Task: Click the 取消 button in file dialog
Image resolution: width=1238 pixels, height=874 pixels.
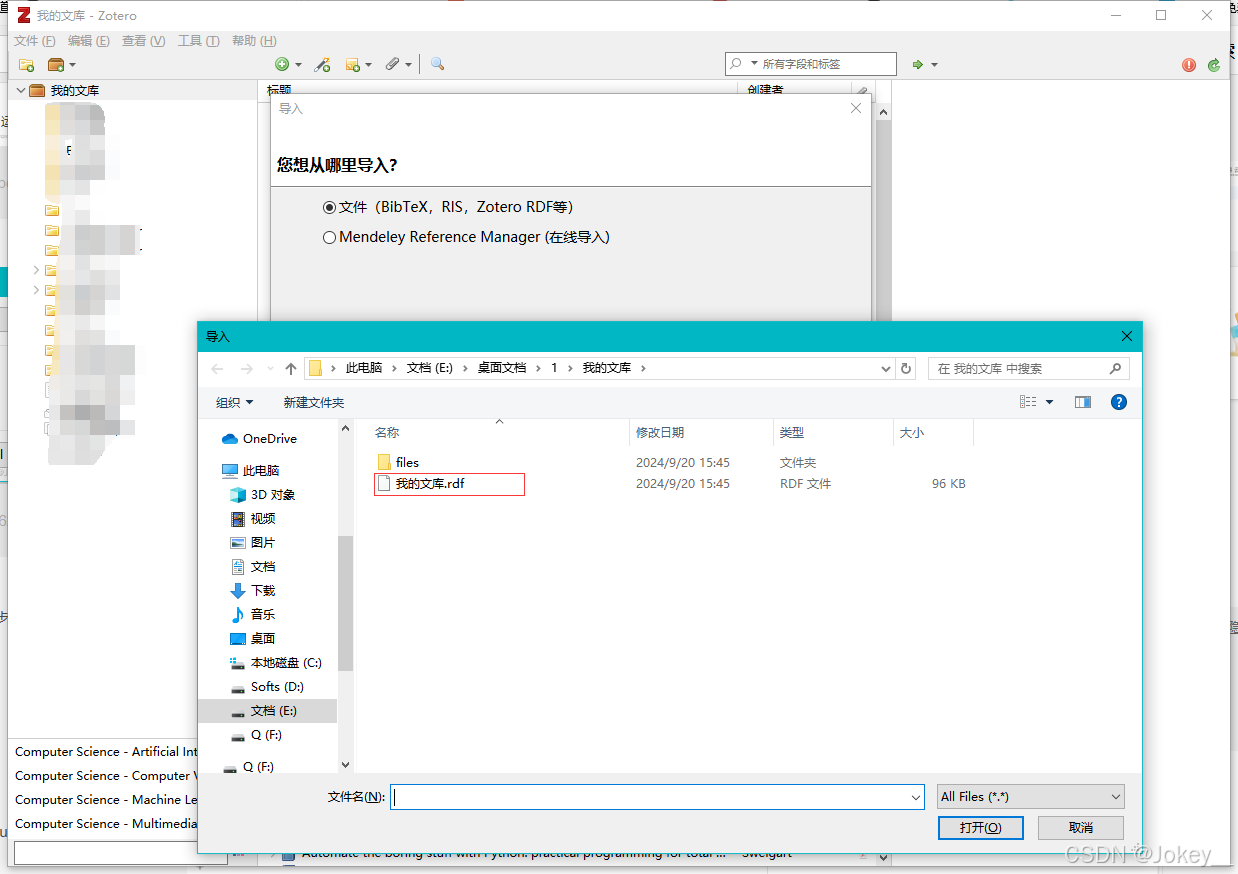Action: tap(1080, 828)
